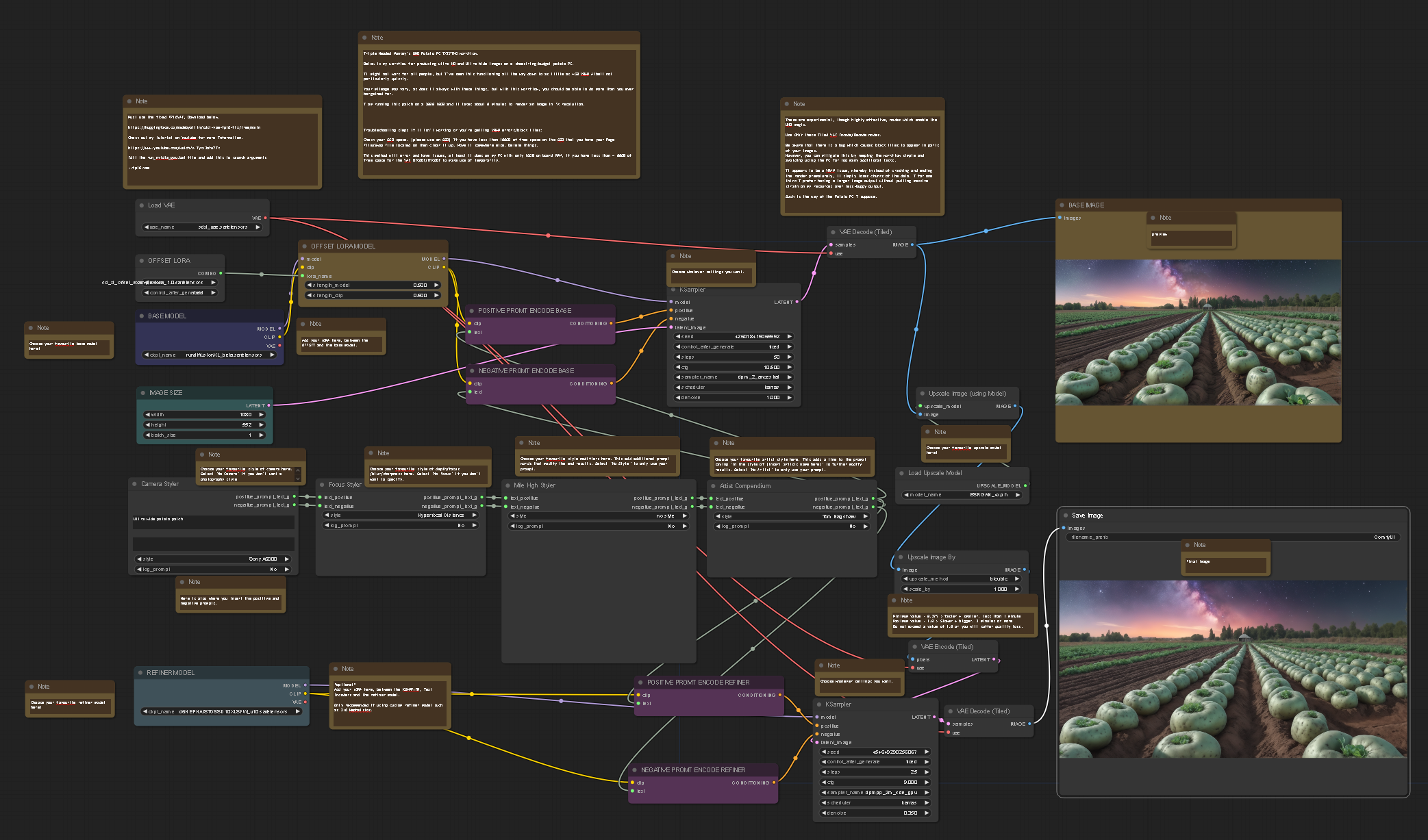Open sampler_name combo in the base KSampler
Screen dimensions: 1428x840
734,377
